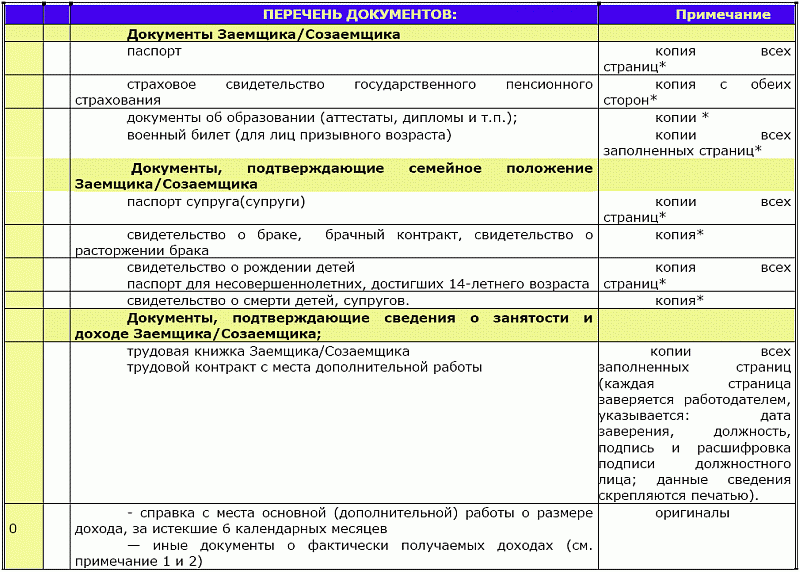Click the паспорт для несовершеннолетних line

coord(357,284)
